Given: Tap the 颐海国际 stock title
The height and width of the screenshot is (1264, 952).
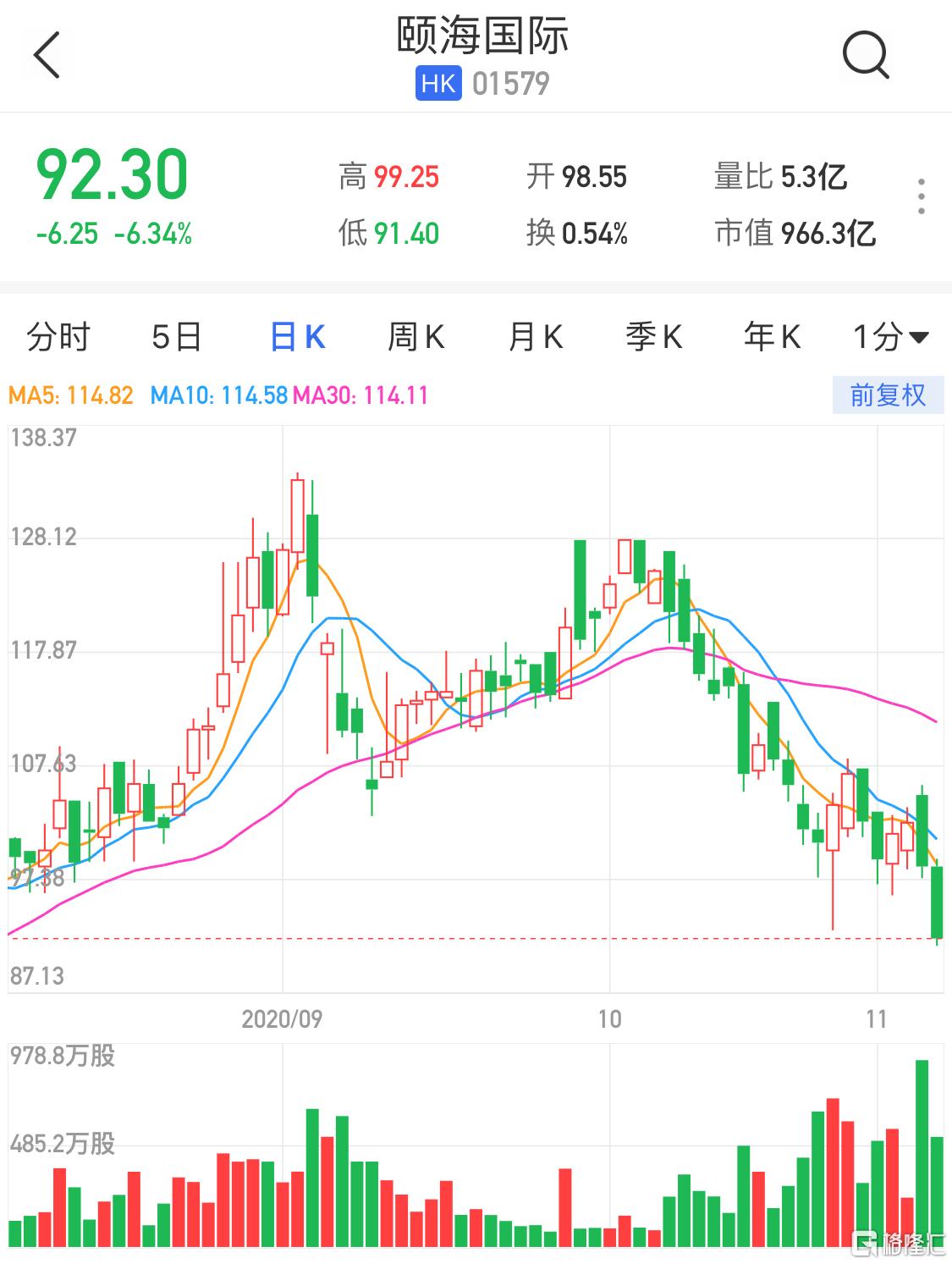Looking at the screenshot, I should pyautogui.click(x=482, y=36).
